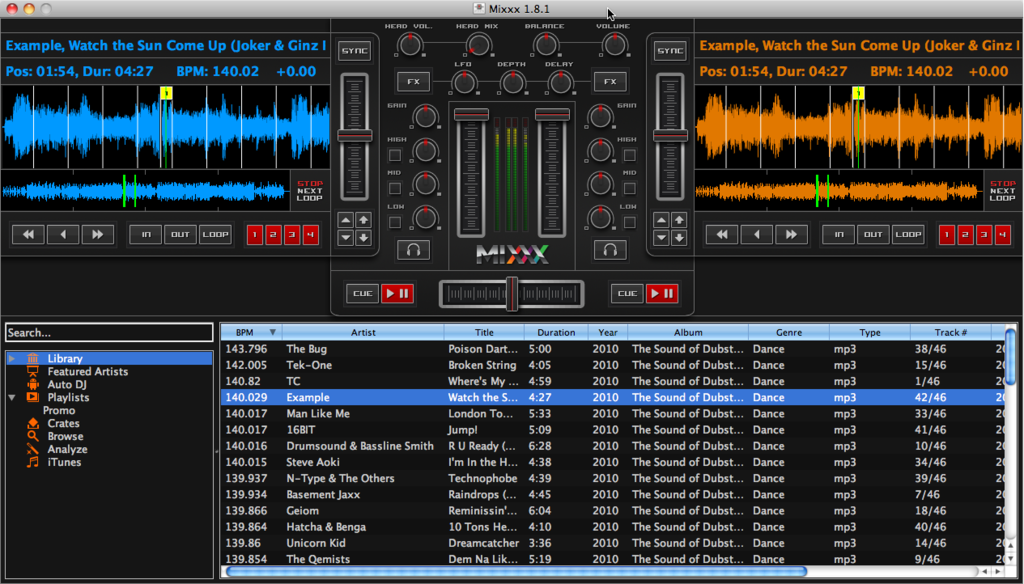Click the library Search field
Viewport: 1024px width, 584px height.
pos(109,333)
